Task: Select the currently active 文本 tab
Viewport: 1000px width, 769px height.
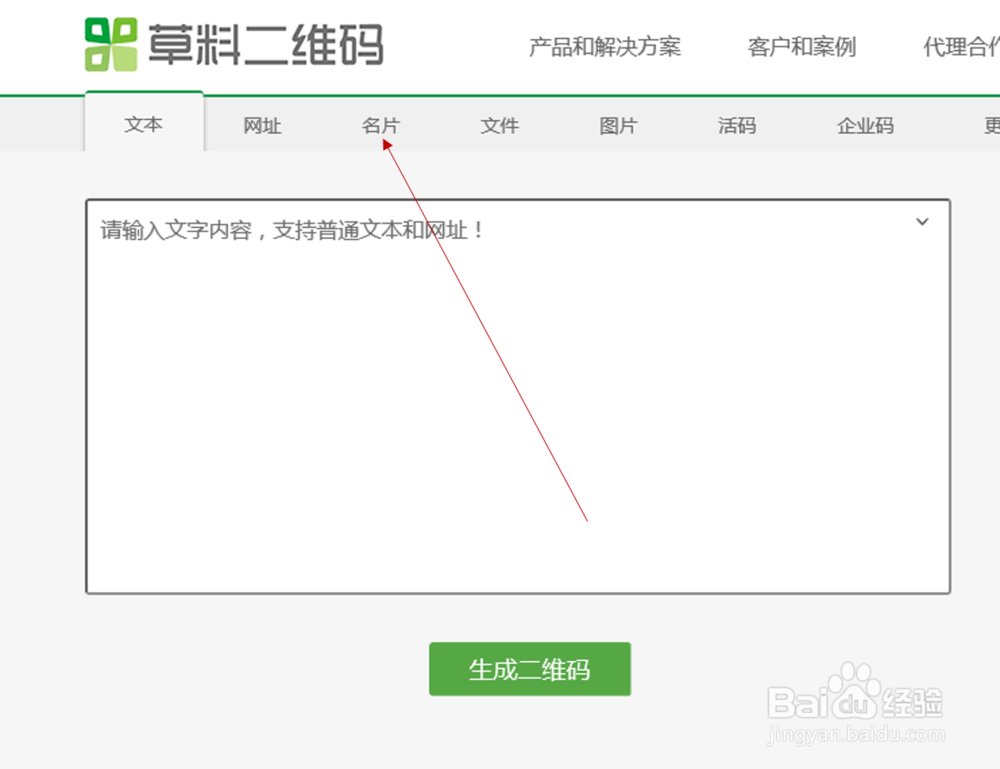Action: 144,124
